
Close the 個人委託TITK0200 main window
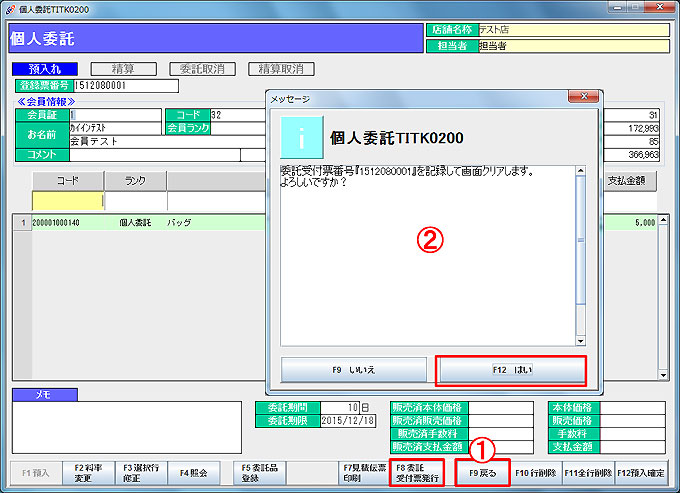660,7
